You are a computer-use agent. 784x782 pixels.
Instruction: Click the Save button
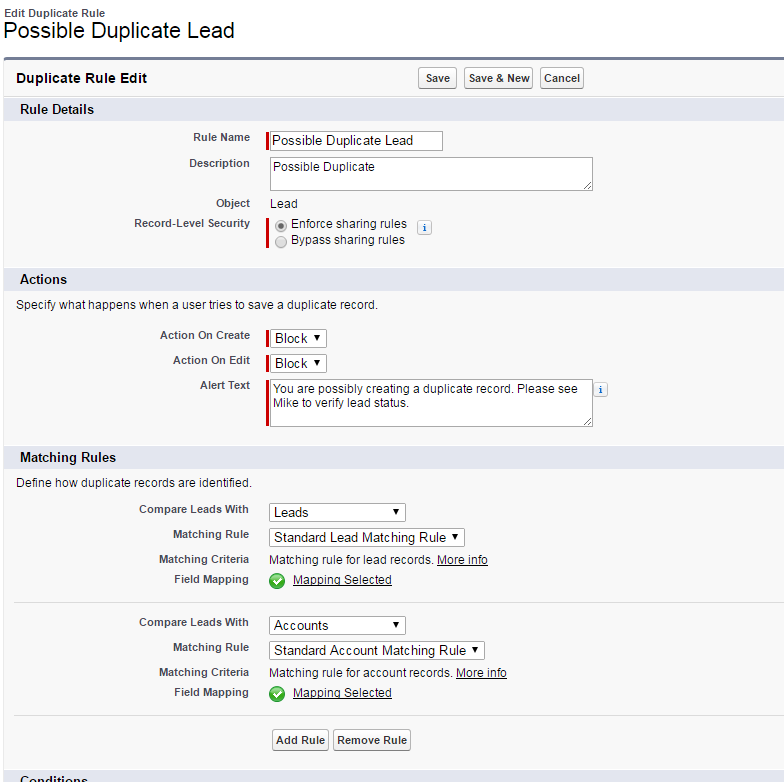click(x=437, y=79)
